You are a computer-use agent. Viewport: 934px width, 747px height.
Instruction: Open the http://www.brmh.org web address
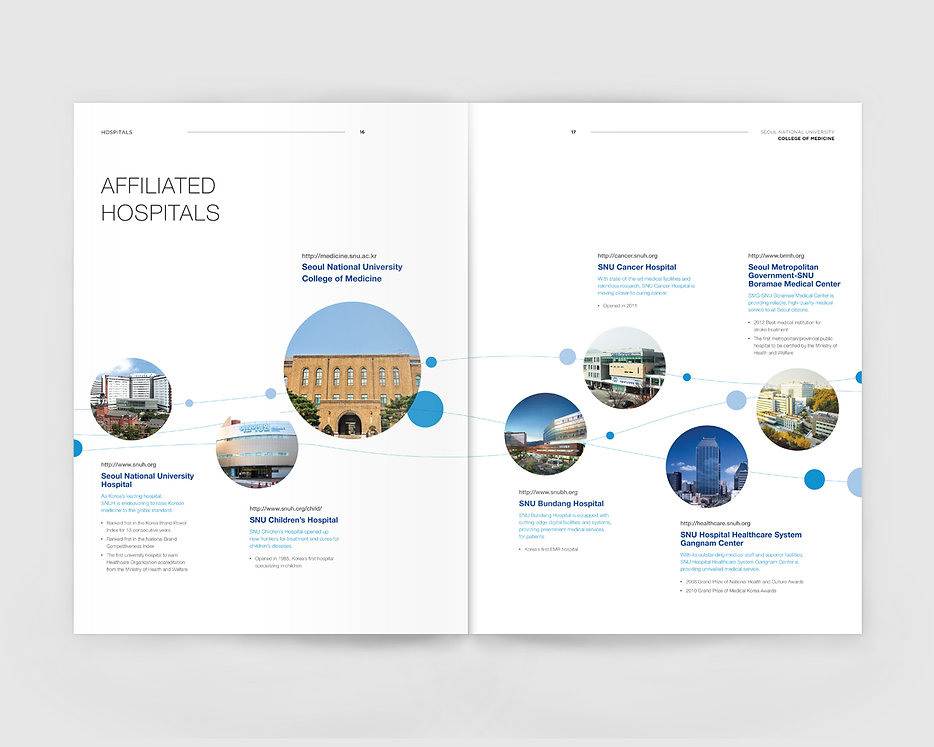tap(776, 256)
